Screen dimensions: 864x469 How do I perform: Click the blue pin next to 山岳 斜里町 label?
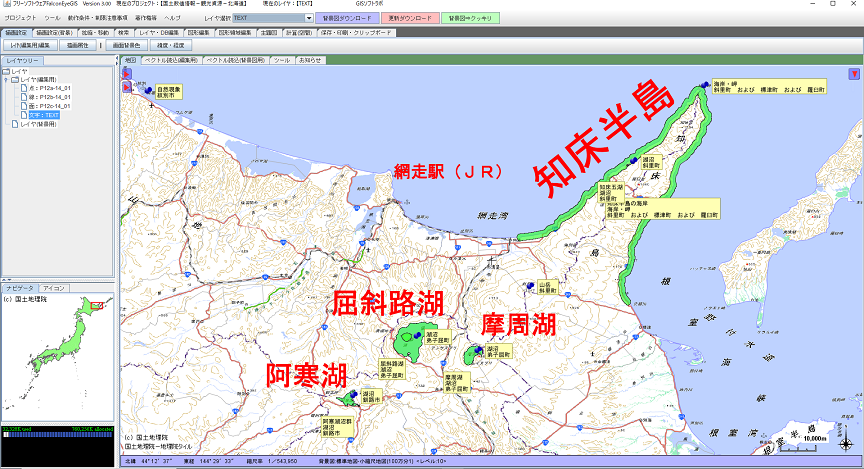530,285
